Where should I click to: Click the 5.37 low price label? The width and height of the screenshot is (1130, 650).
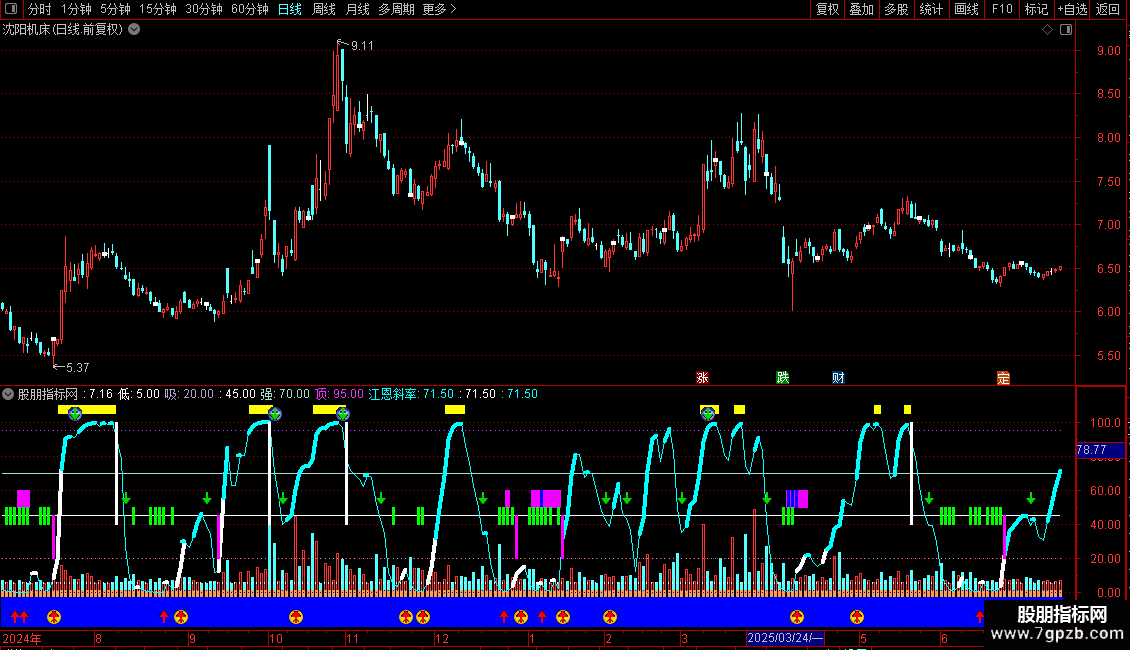pos(78,368)
